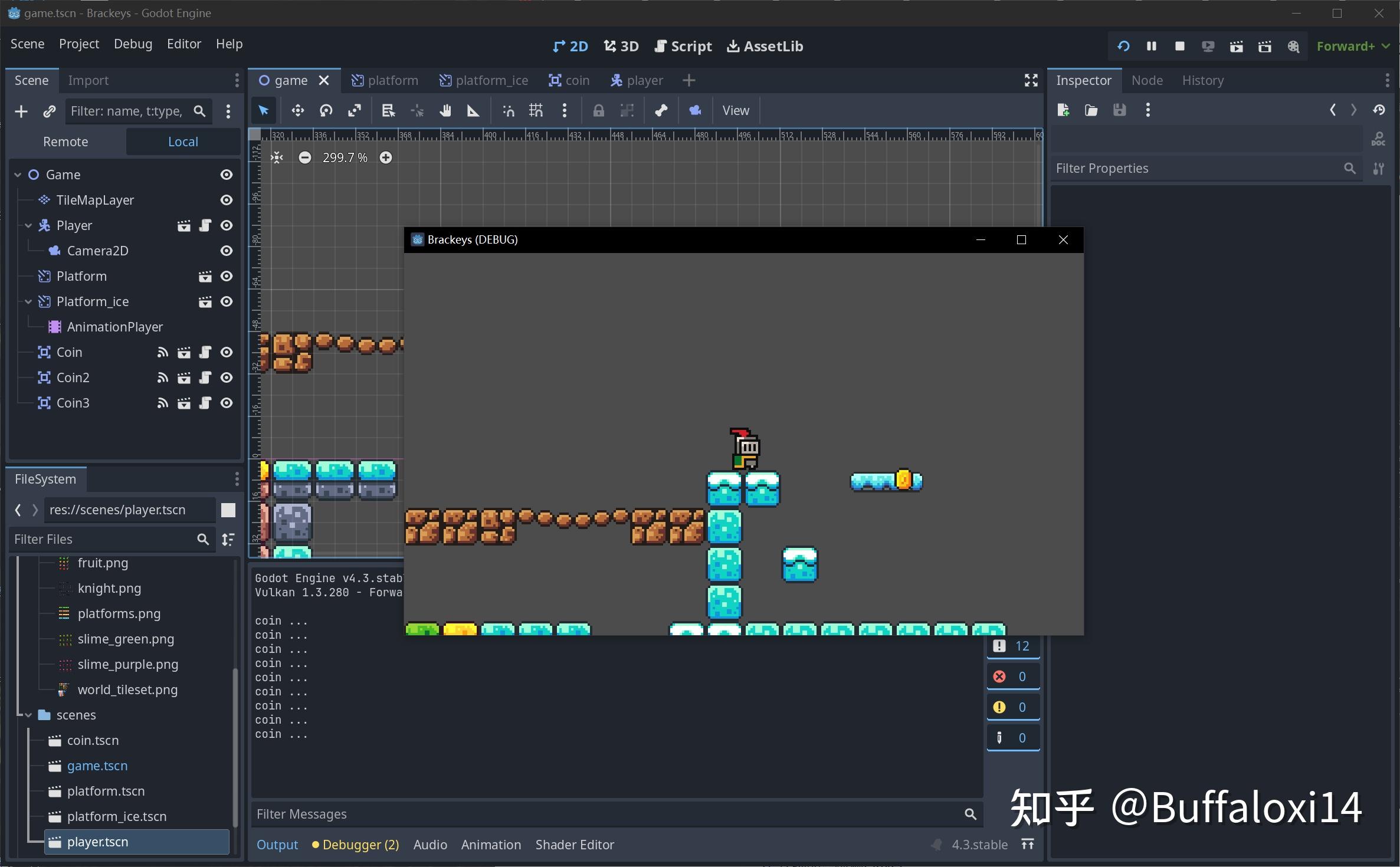
Task: Switch to the Shader Editor bottom panel
Action: coord(574,845)
